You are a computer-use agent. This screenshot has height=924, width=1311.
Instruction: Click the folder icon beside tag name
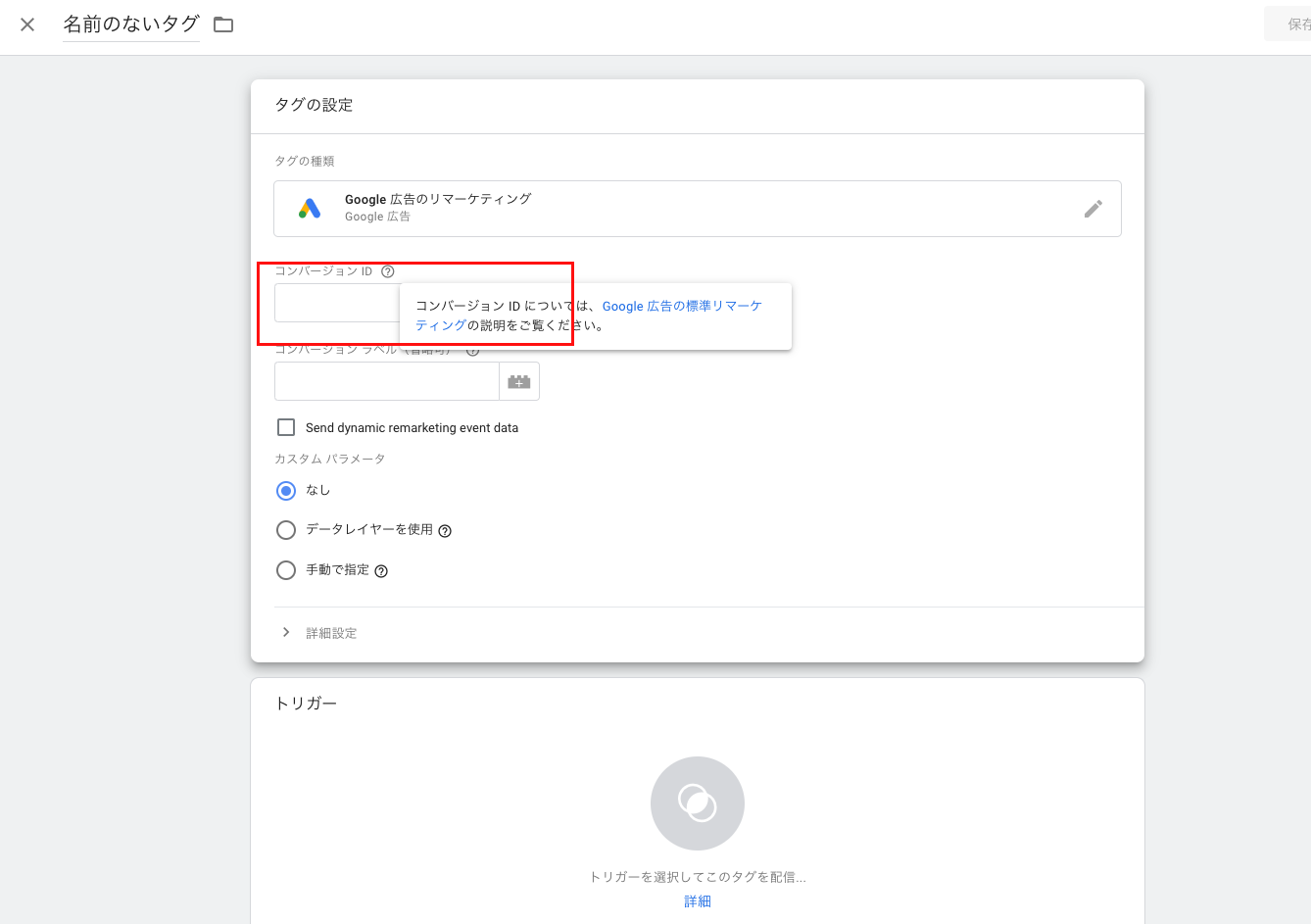[x=223, y=24]
